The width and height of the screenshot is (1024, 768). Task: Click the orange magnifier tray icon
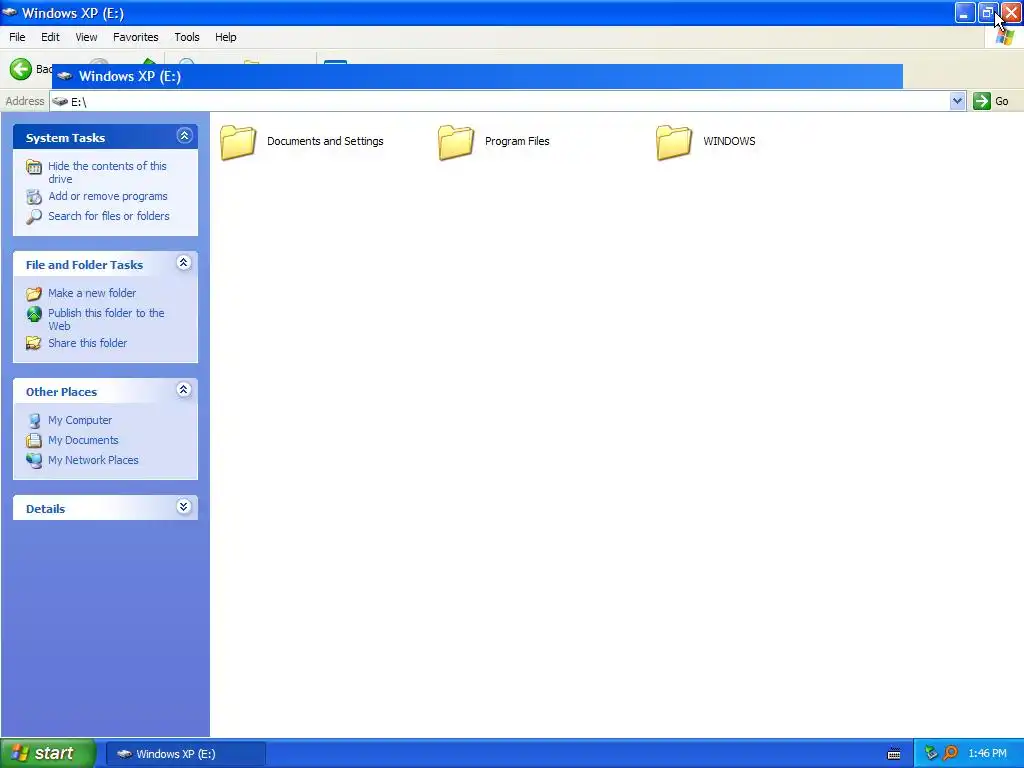click(x=951, y=753)
